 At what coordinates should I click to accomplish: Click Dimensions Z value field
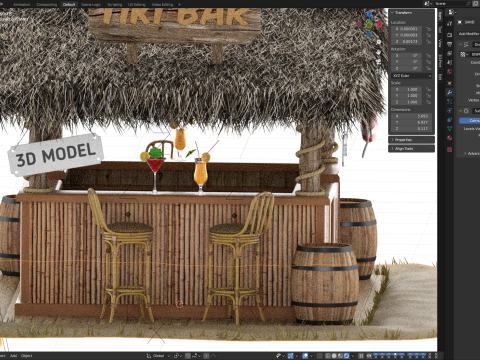point(412,128)
